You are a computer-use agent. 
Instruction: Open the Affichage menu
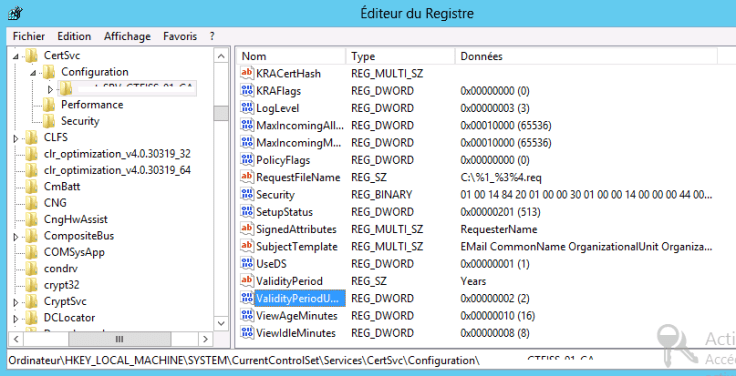127,36
